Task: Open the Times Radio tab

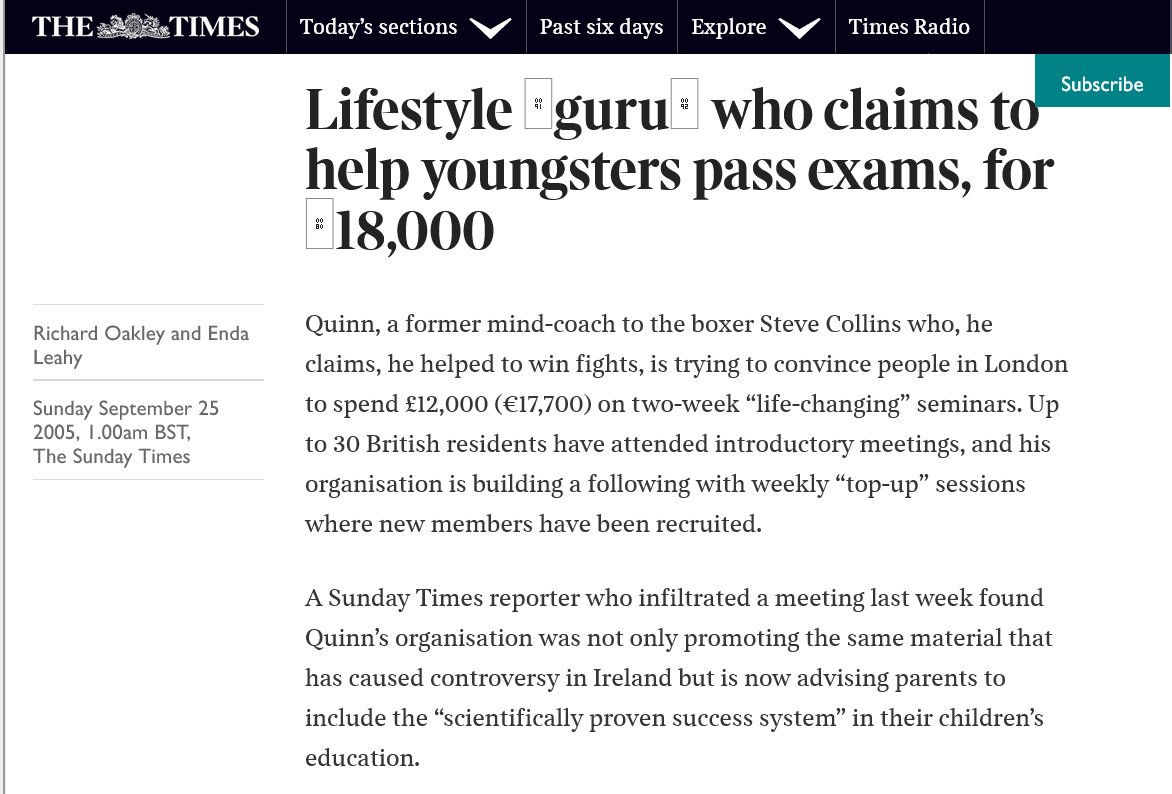Action: coord(909,27)
